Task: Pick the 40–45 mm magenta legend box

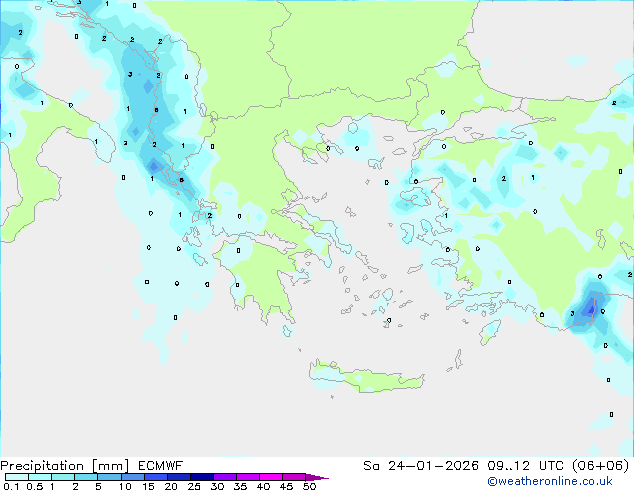Action: coord(271,477)
